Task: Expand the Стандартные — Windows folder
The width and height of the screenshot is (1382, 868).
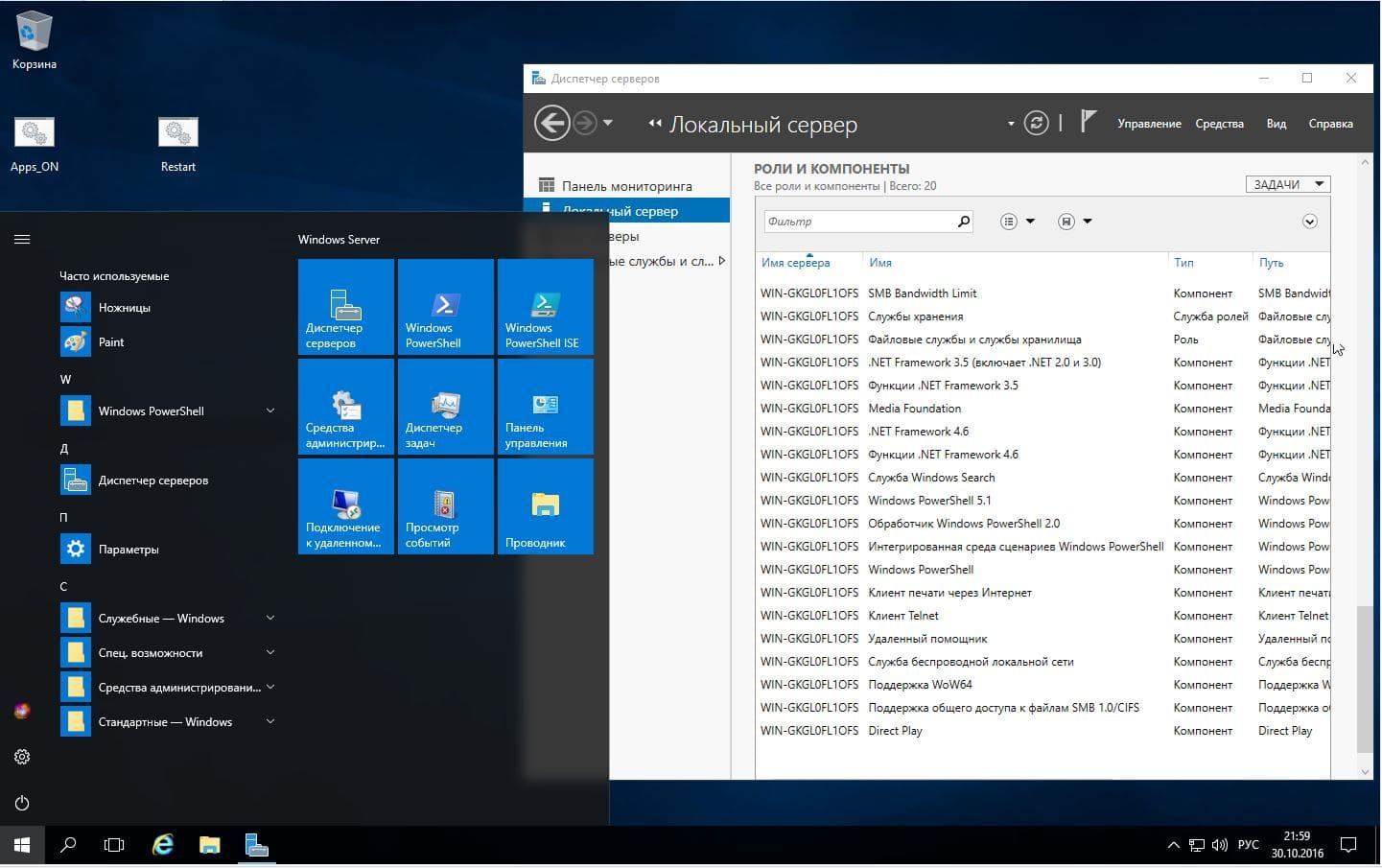Action: coord(270,721)
